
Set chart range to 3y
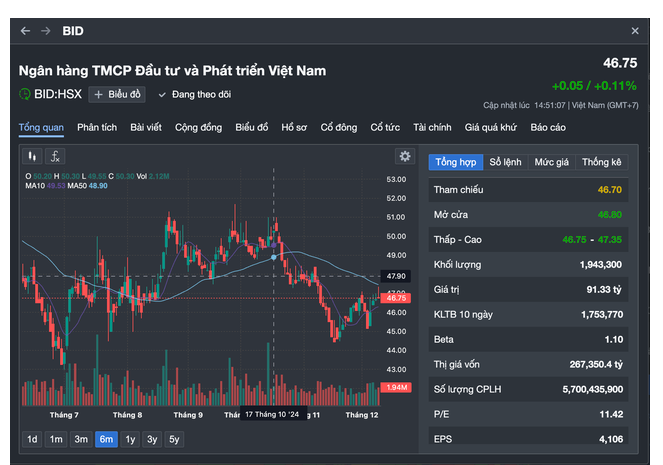(152, 440)
